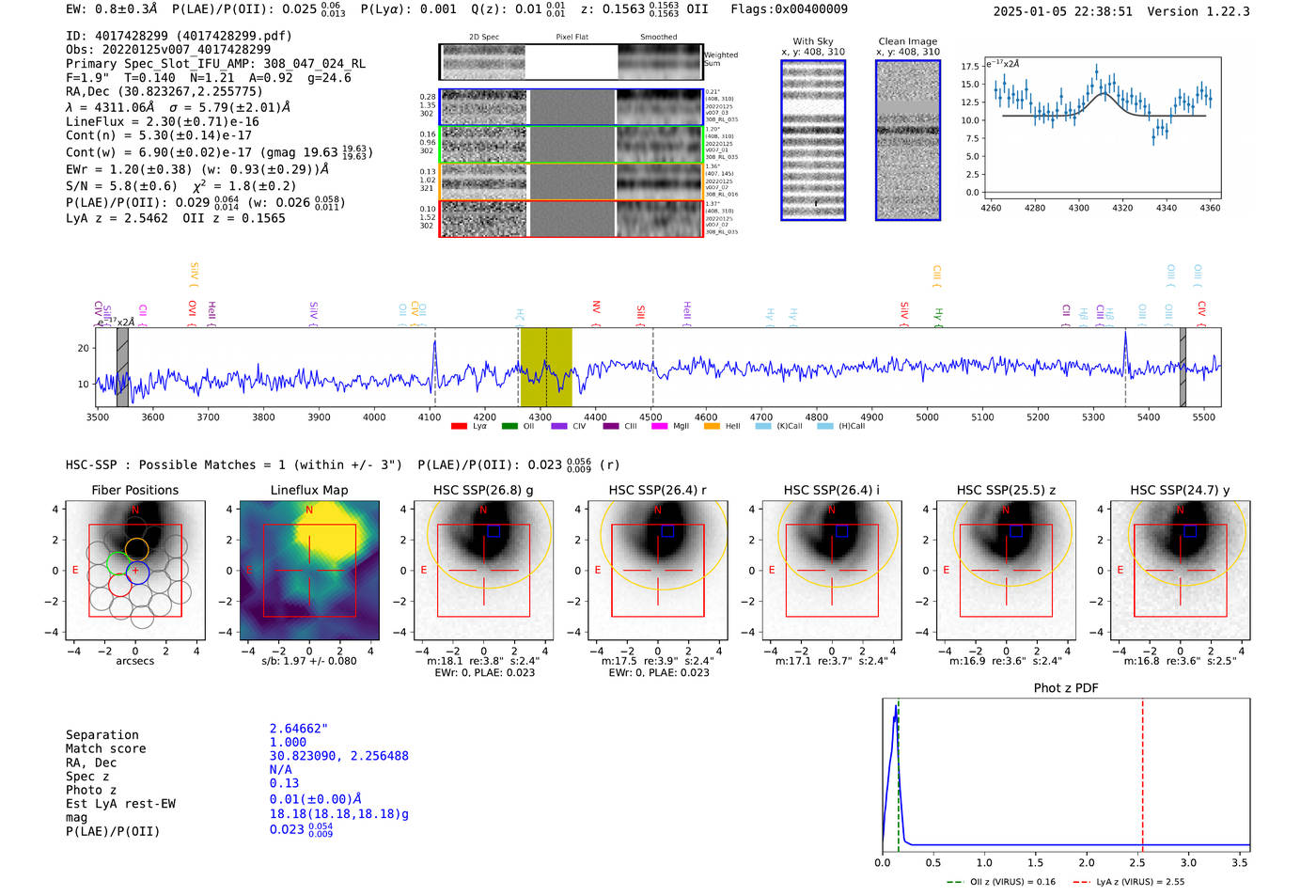
Task: Click the Spec z N/A value
Action: pyautogui.click(x=280, y=769)
